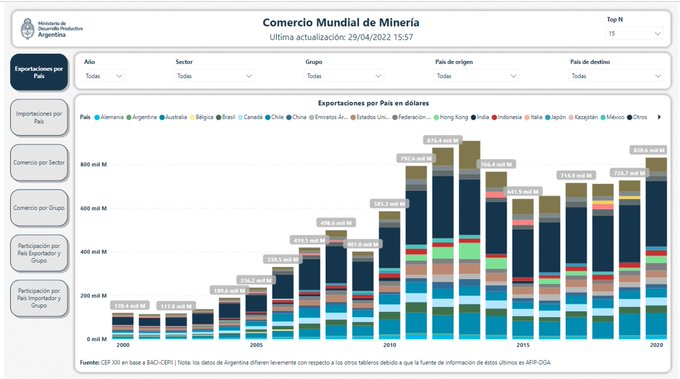
Task: Expand the País de origen dropdown
Action: click(477, 76)
